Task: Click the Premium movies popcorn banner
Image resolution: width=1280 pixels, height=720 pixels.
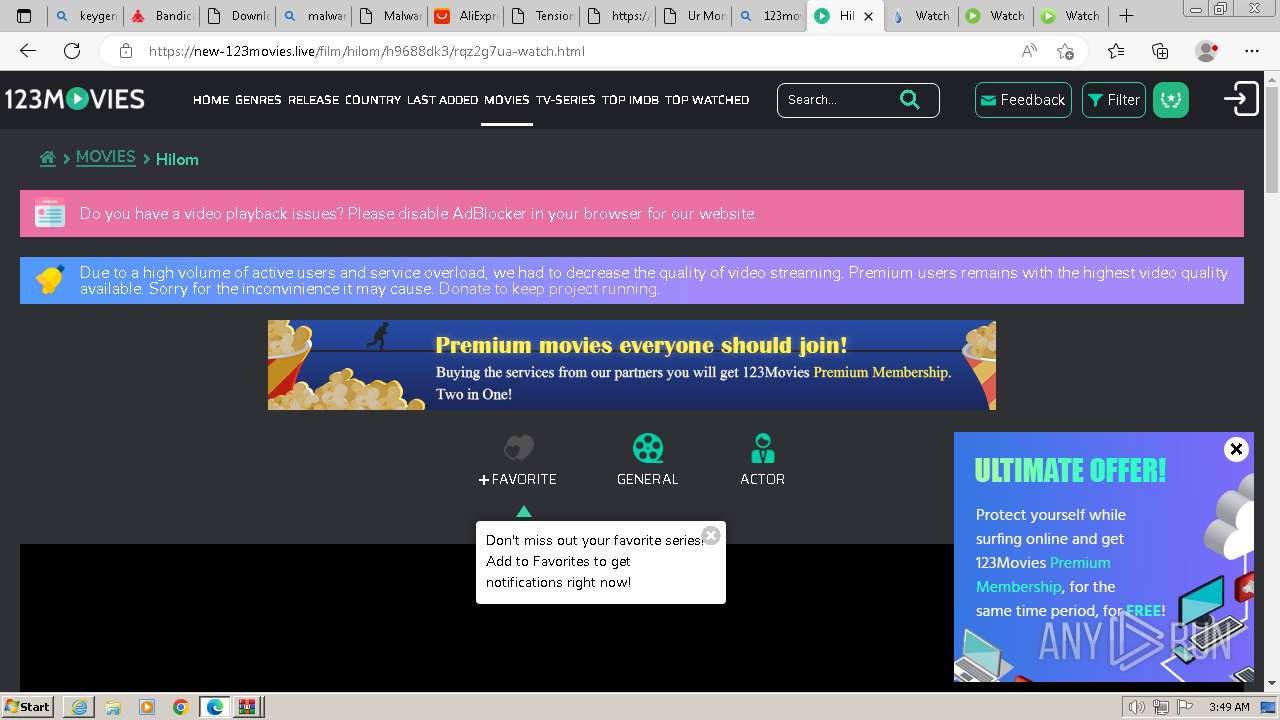Action: [x=632, y=365]
